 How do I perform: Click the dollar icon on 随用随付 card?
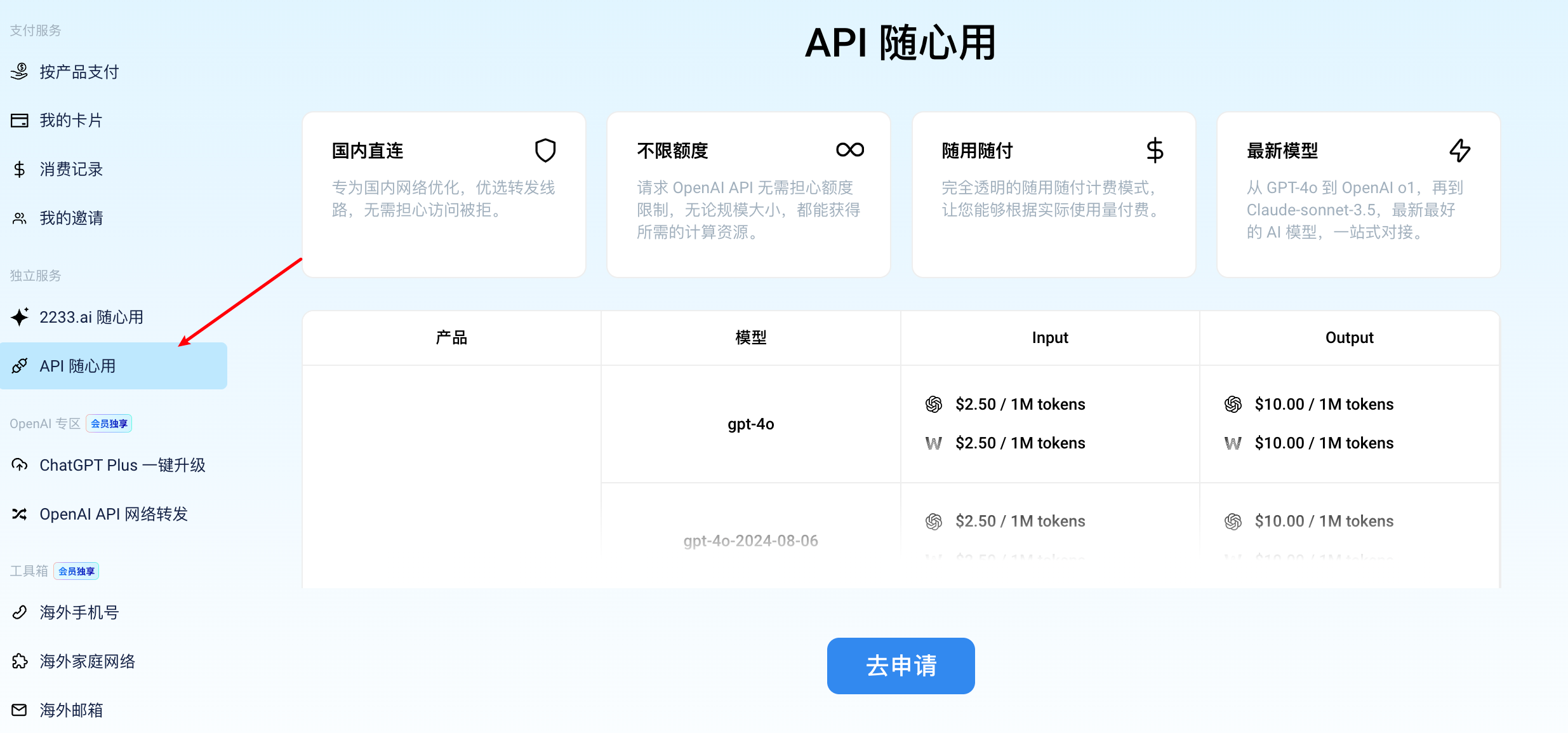(x=1153, y=151)
